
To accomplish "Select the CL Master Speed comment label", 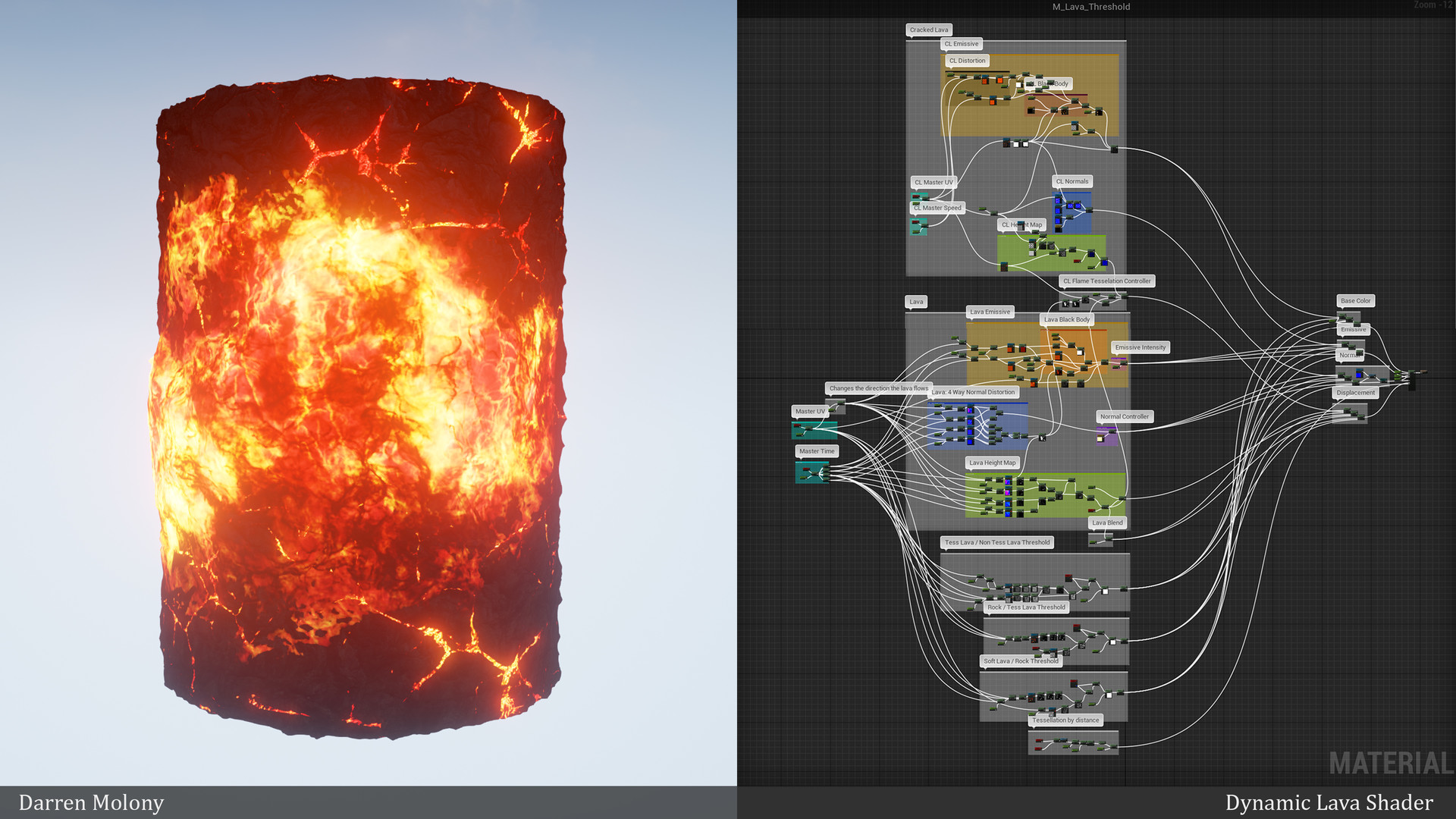I will [x=937, y=208].
